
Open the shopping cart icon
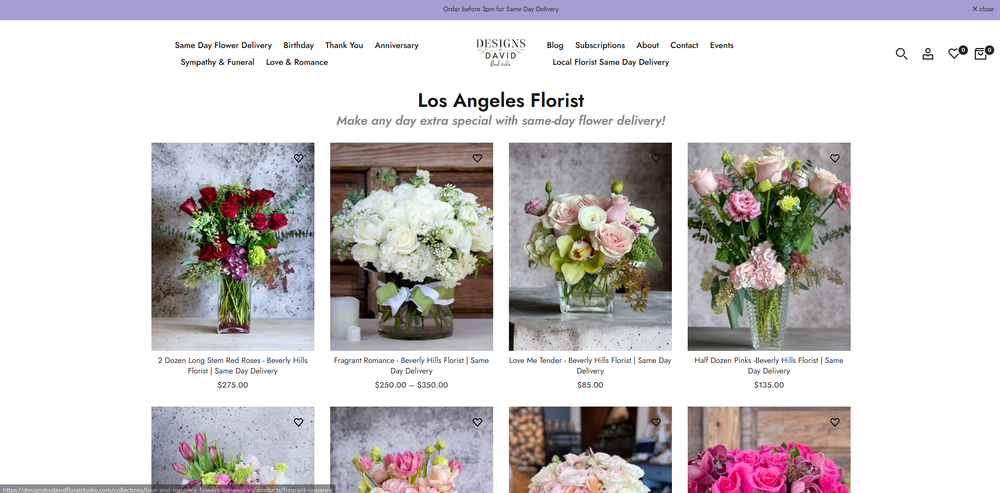click(x=983, y=53)
